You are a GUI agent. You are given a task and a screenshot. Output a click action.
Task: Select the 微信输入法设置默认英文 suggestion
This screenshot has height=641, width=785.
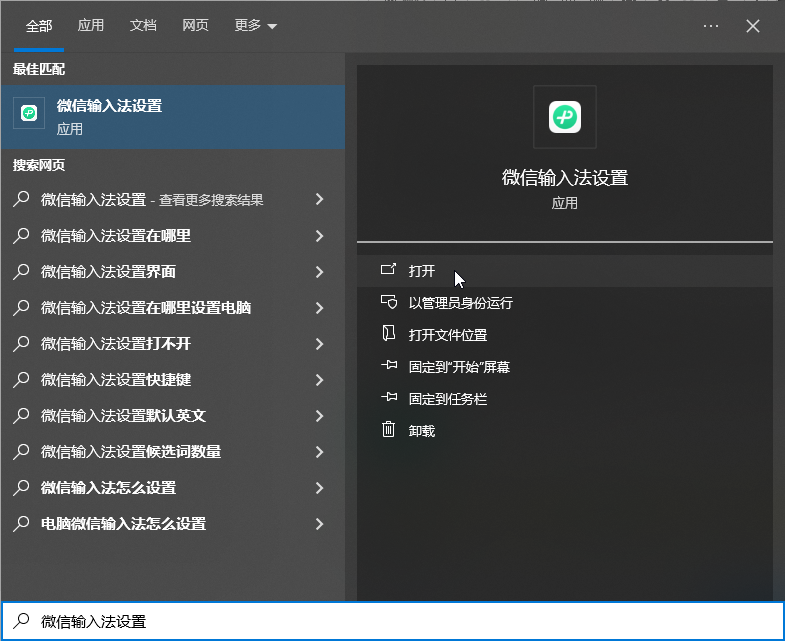tap(123, 416)
